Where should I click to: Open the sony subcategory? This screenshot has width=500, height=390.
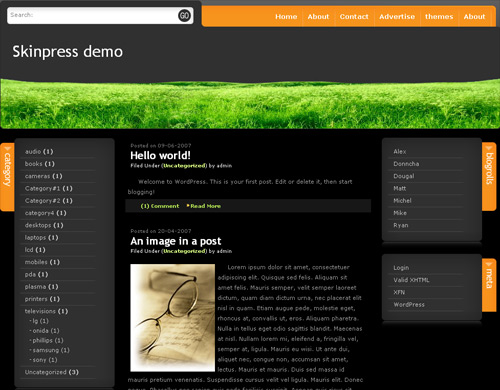click(39, 360)
